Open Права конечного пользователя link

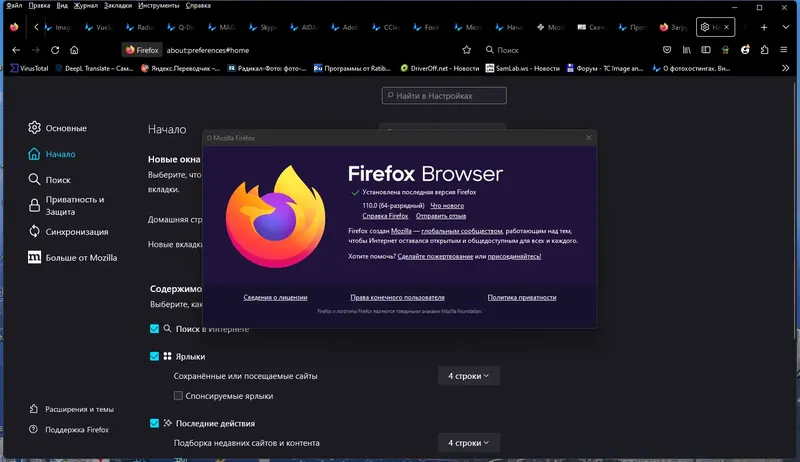tap(397, 297)
